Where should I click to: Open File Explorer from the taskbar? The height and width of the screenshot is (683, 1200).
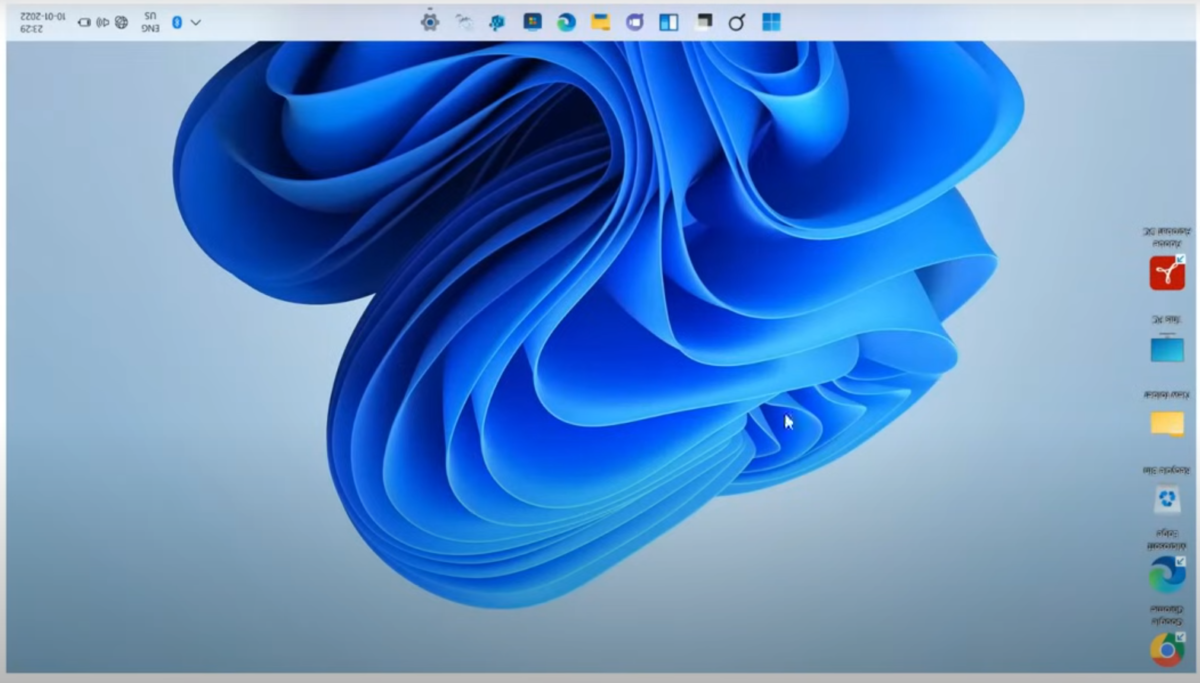point(600,22)
